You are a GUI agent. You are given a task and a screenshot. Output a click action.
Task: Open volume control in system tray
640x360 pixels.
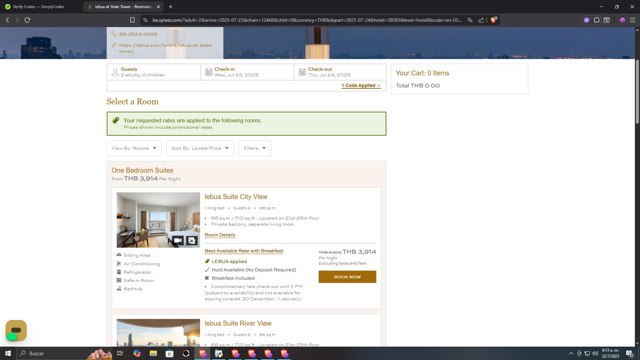(595, 353)
